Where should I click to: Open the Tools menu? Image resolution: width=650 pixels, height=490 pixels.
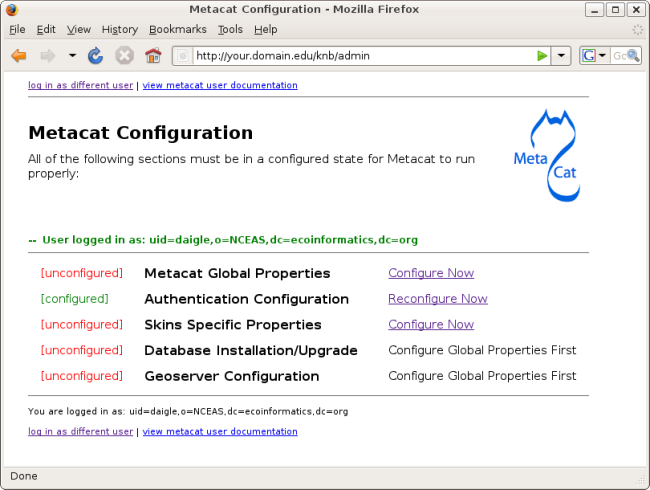coord(230,30)
